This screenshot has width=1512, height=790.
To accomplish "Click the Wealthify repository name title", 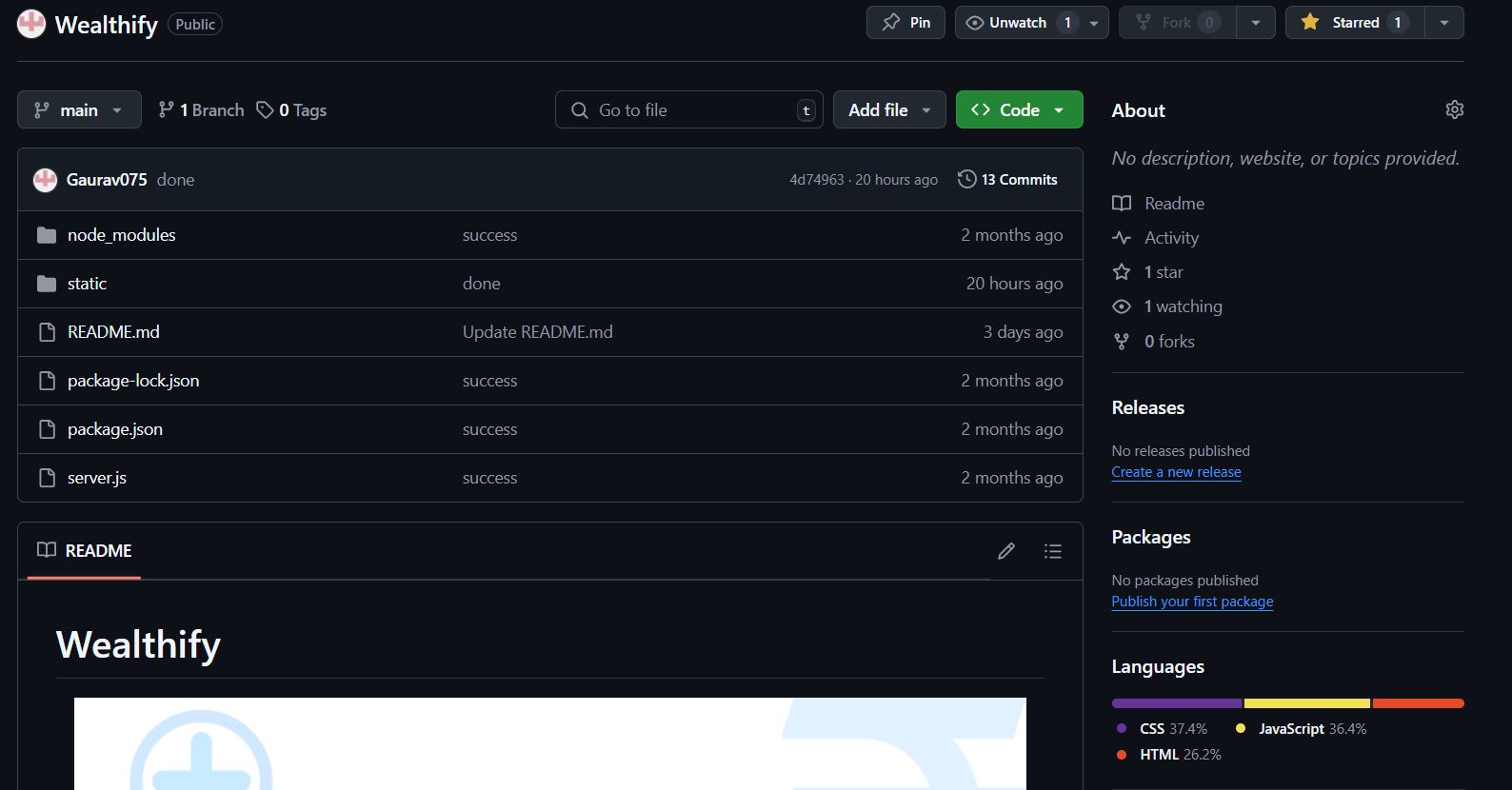I will pos(106,25).
